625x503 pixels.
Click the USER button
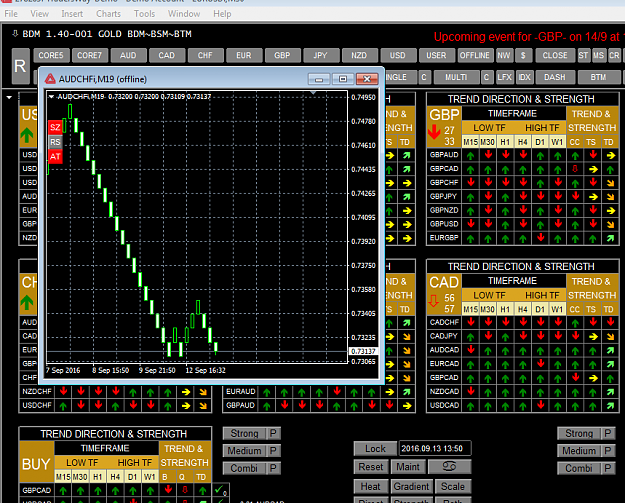pos(436,55)
